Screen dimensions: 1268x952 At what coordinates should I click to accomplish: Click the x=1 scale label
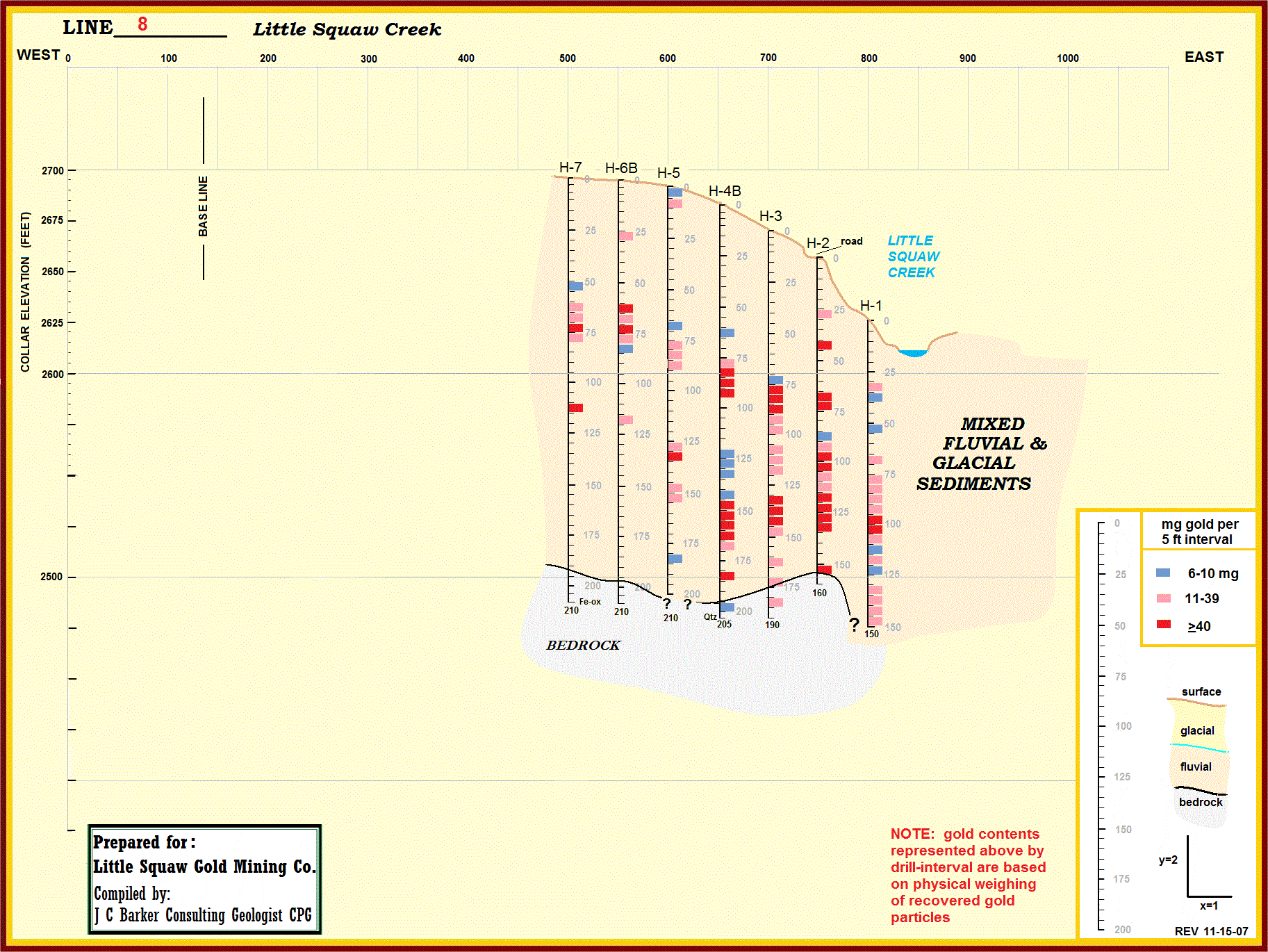pos(1209,906)
